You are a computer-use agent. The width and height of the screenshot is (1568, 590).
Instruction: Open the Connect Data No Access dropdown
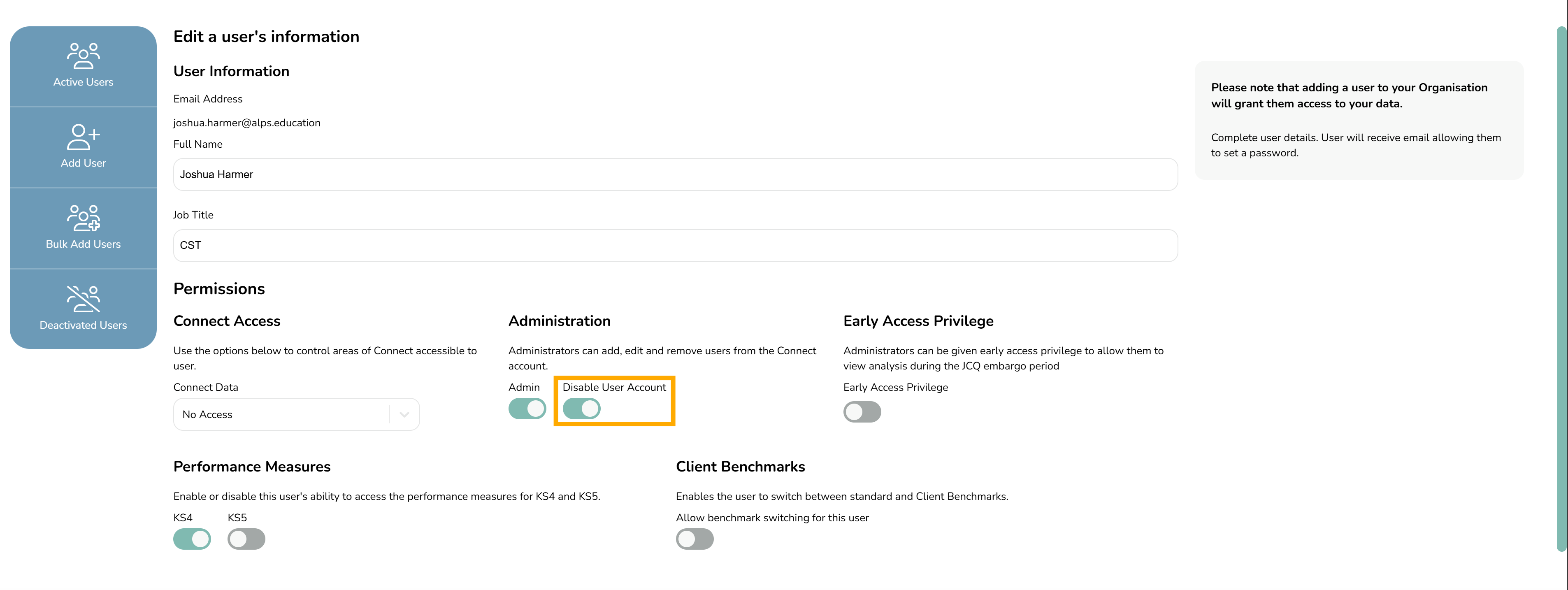coord(296,415)
